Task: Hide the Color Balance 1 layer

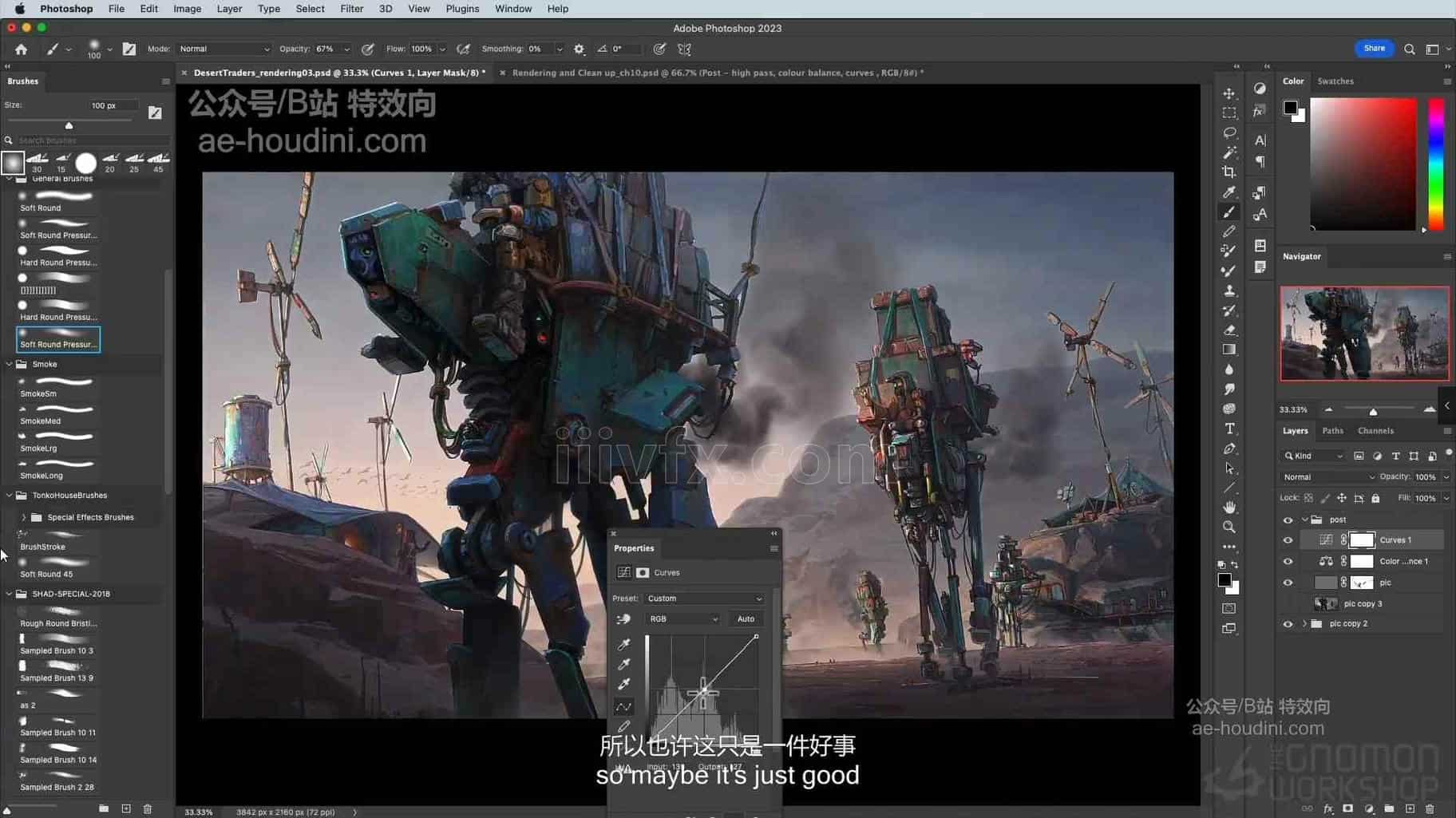Action: [x=1288, y=561]
